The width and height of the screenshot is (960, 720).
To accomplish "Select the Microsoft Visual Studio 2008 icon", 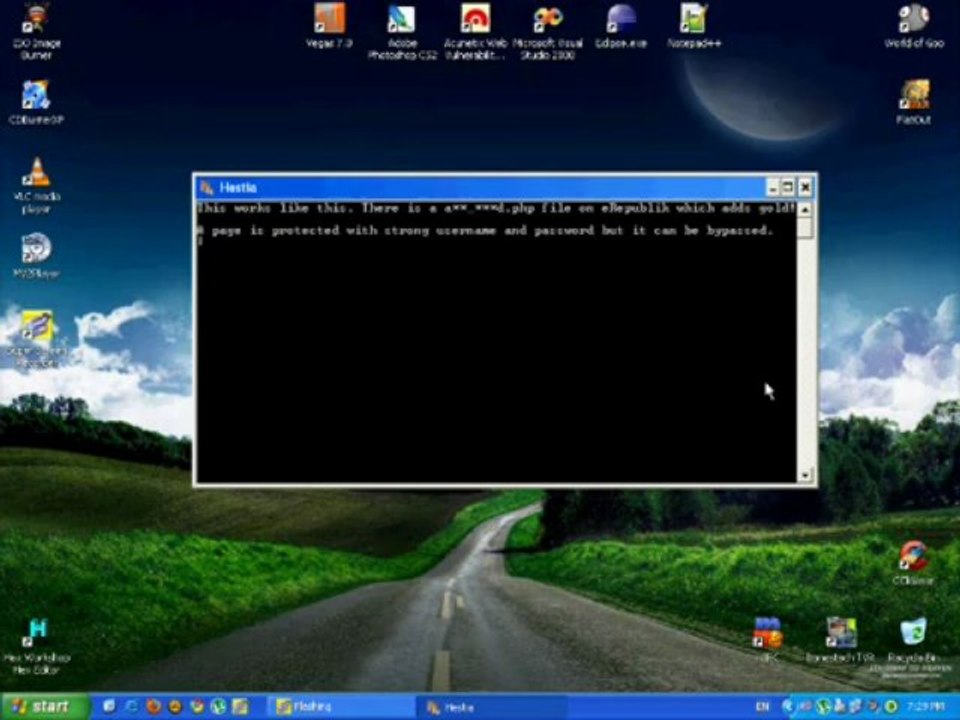I will click(547, 32).
